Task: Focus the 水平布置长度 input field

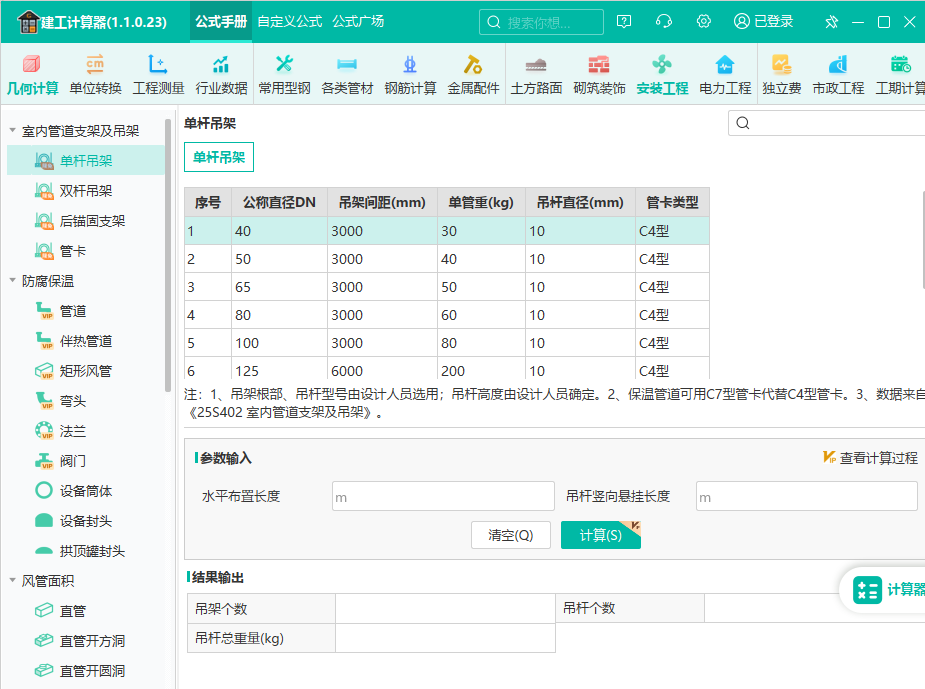Action: coord(443,496)
